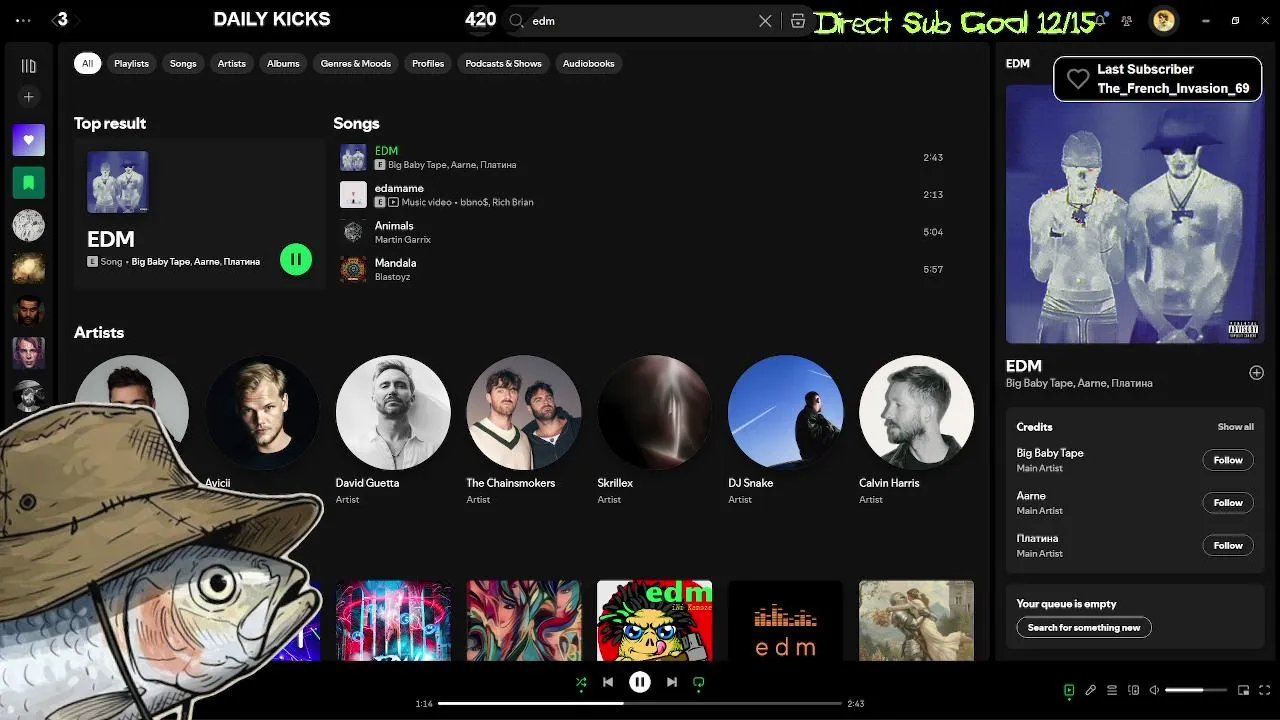Filter results by Genres & Moods

(x=356, y=63)
